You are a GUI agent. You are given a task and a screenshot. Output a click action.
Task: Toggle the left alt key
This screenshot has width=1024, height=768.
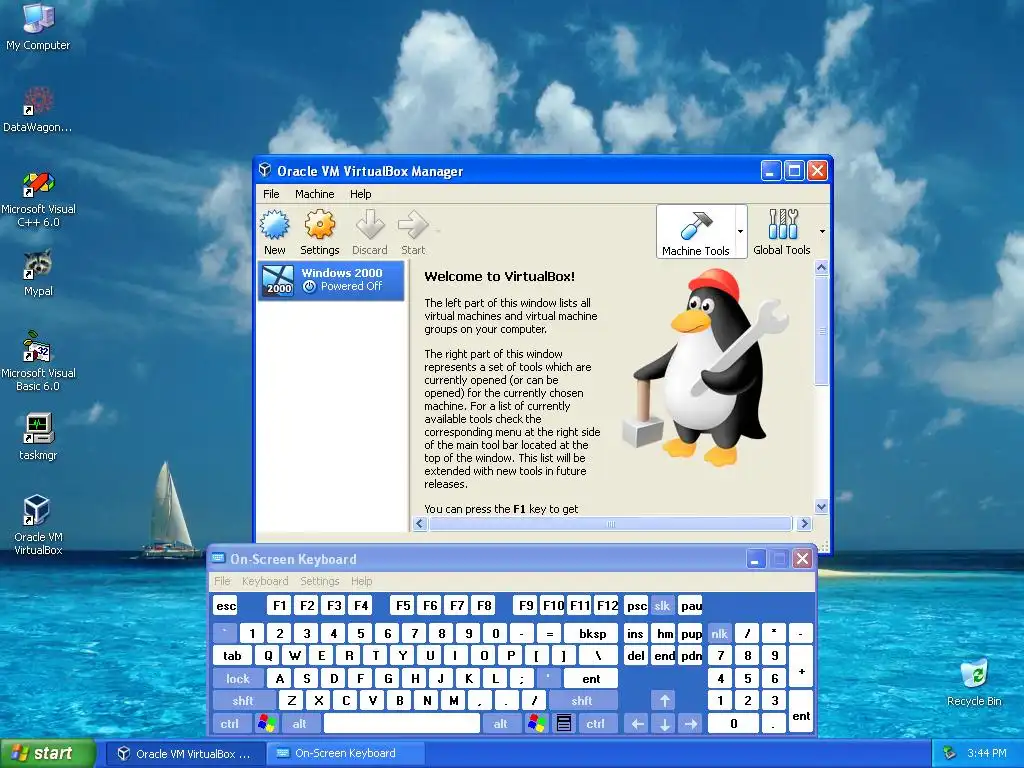click(x=300, y=724)
